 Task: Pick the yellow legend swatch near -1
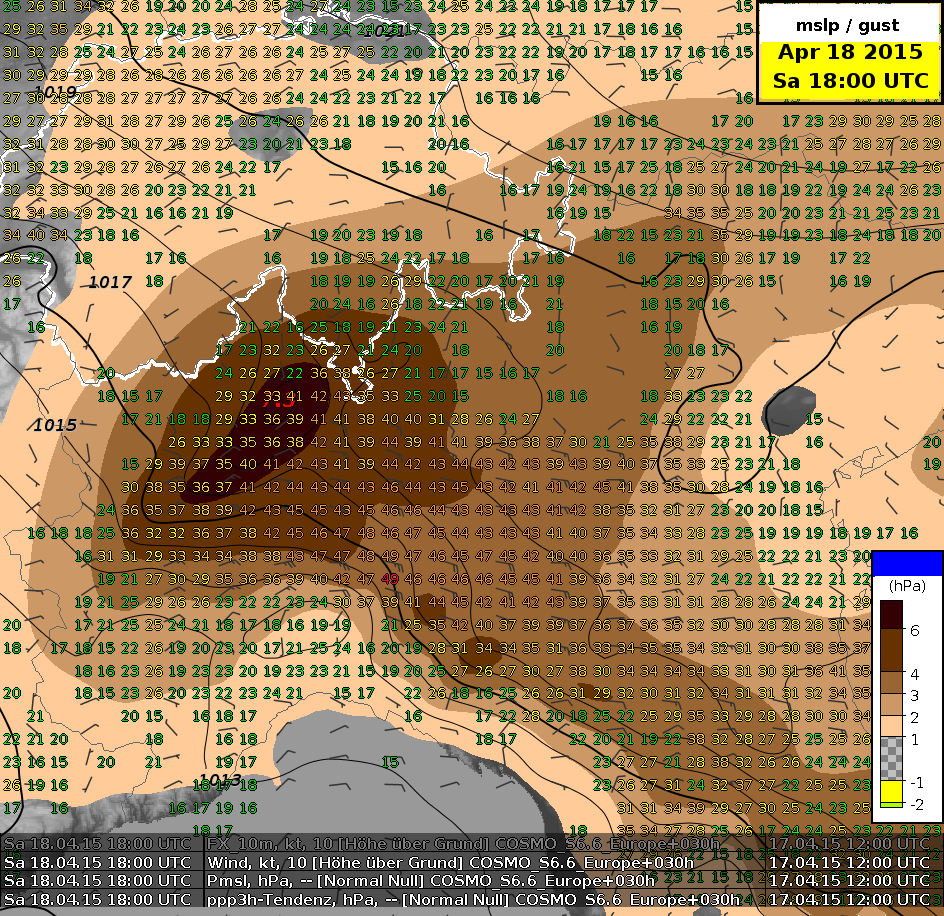pos(892,791)
